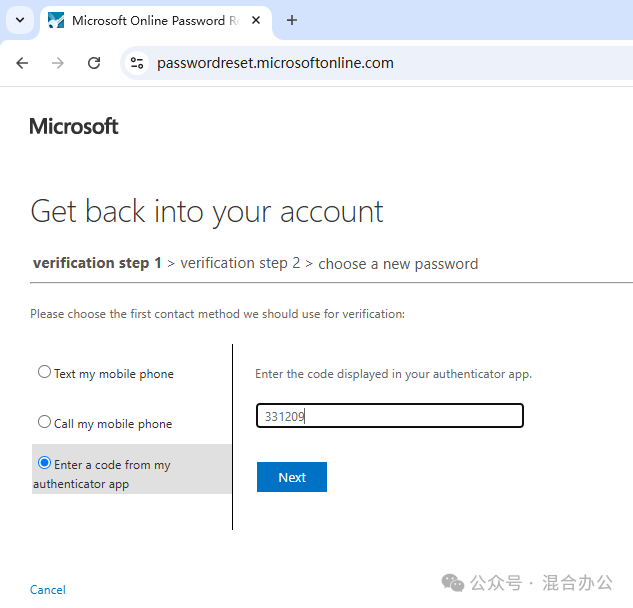The height and width of the screenshot is (608, 633).
Task: Click the Get back into your account heading
Action: click(207, 213)
